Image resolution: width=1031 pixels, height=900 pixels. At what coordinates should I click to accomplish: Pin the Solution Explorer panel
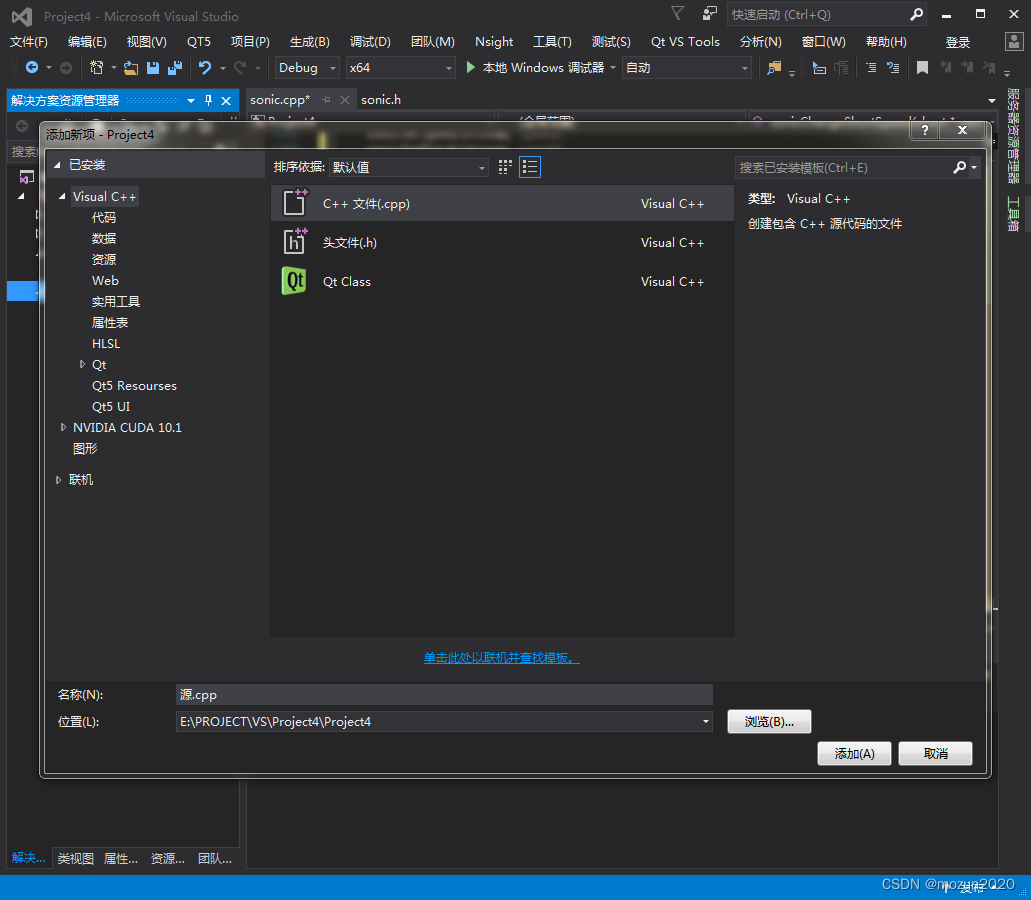[x=208, y=101]
